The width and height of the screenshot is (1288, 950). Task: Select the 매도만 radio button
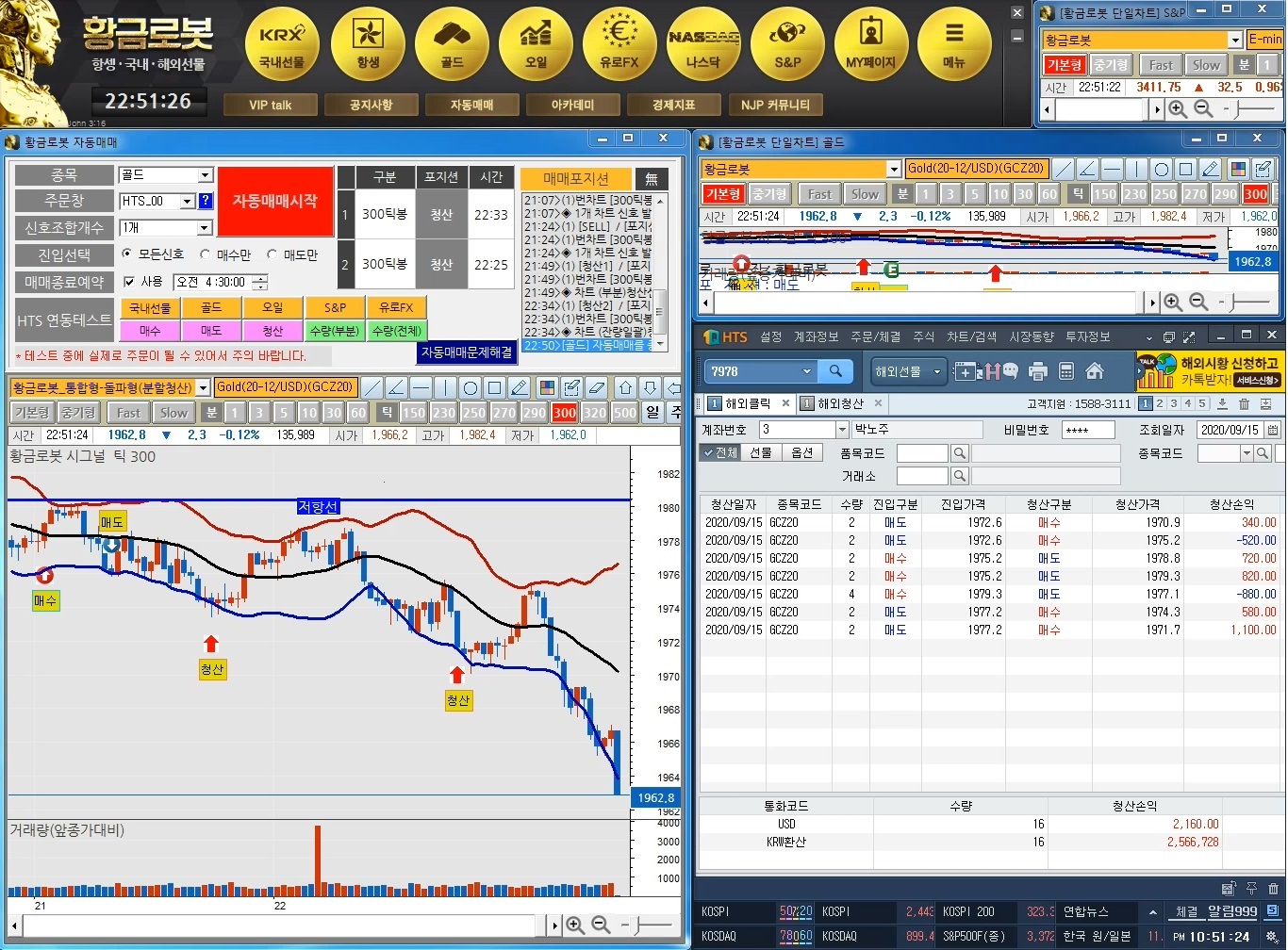click(x=272, y=254)
